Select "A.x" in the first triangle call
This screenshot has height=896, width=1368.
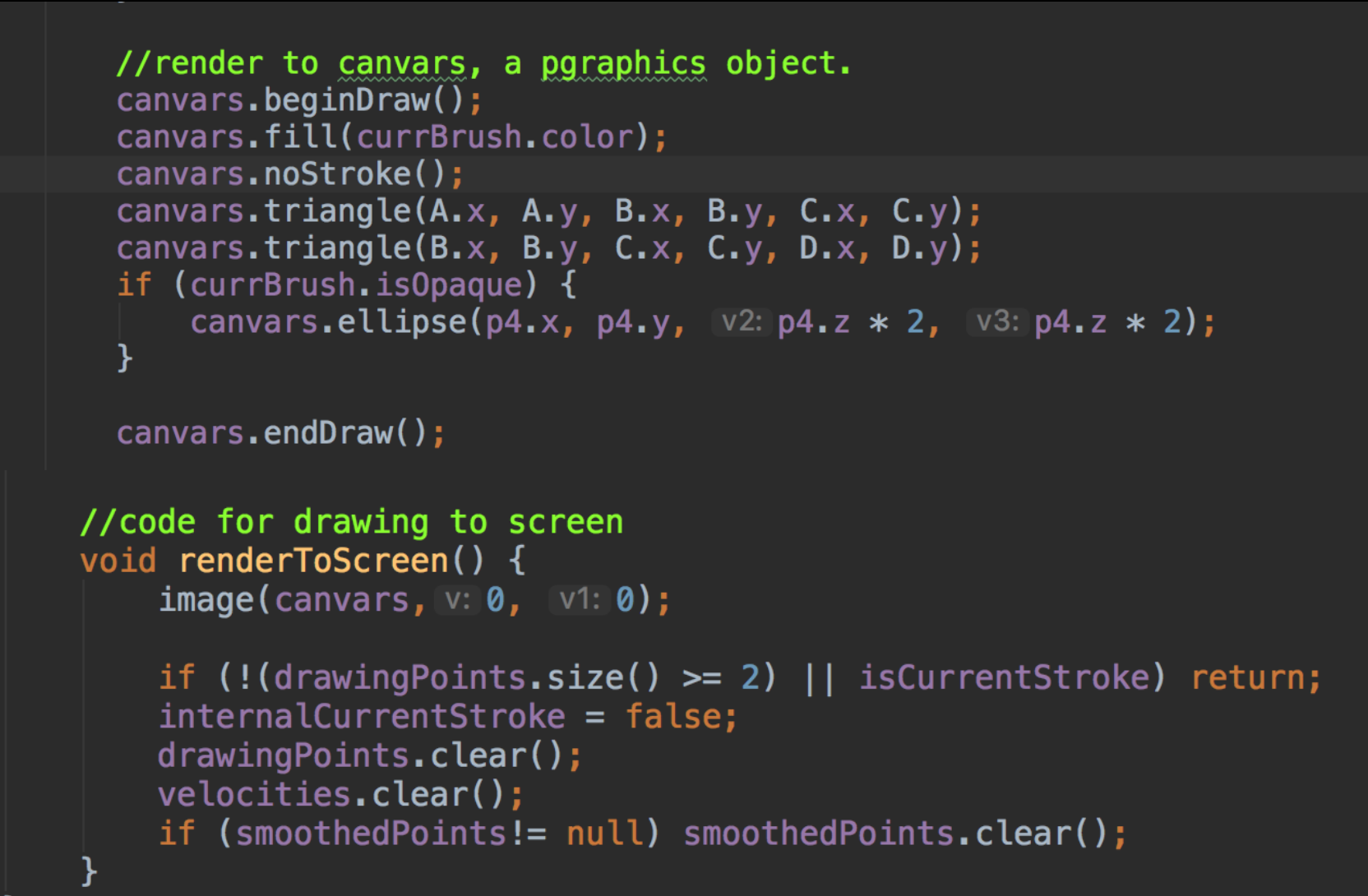pyautogui.click(x=458, y=211)
